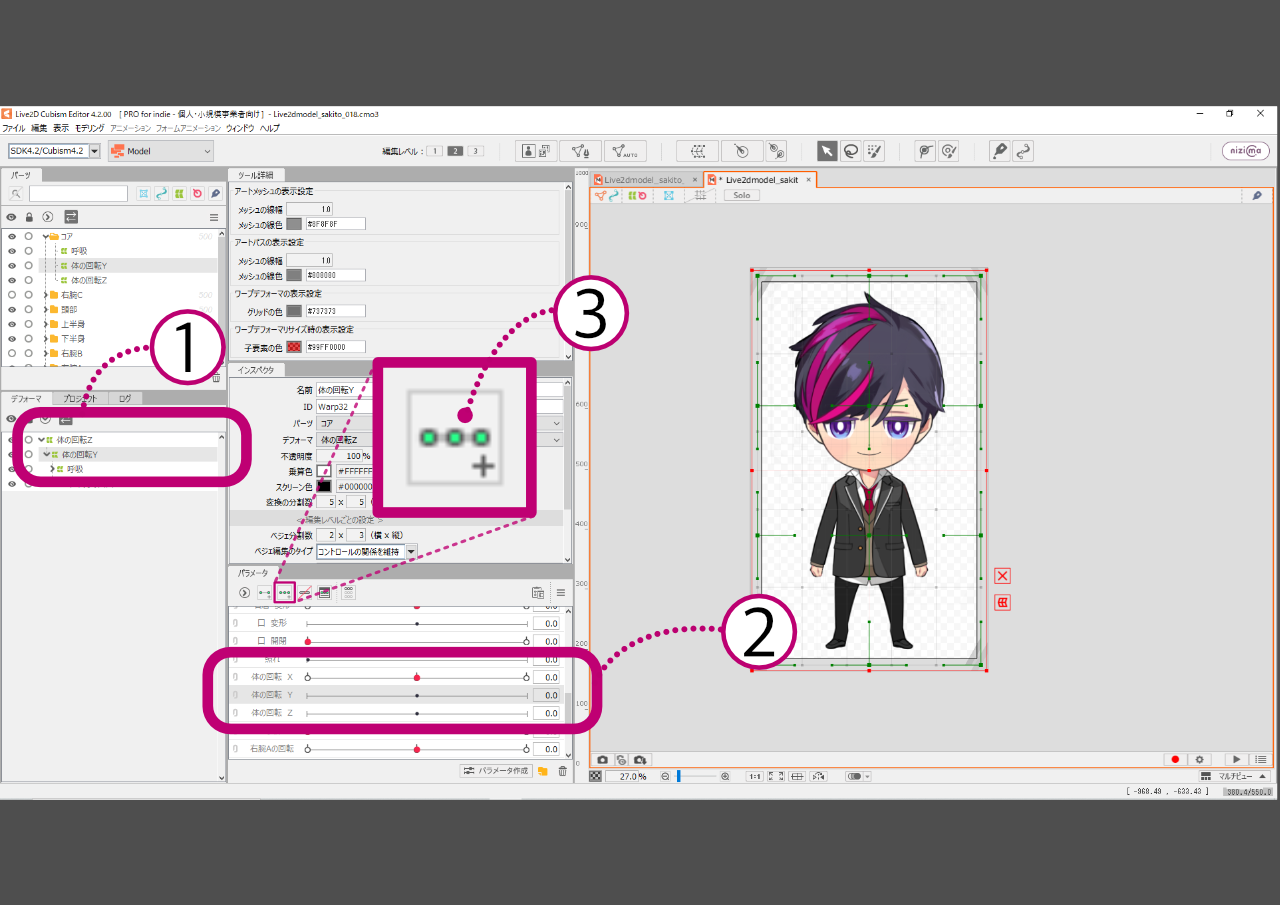The image size is (1280, 905).
Task: Create a rotation deformer from toolbar
Action: coord(741,151)
